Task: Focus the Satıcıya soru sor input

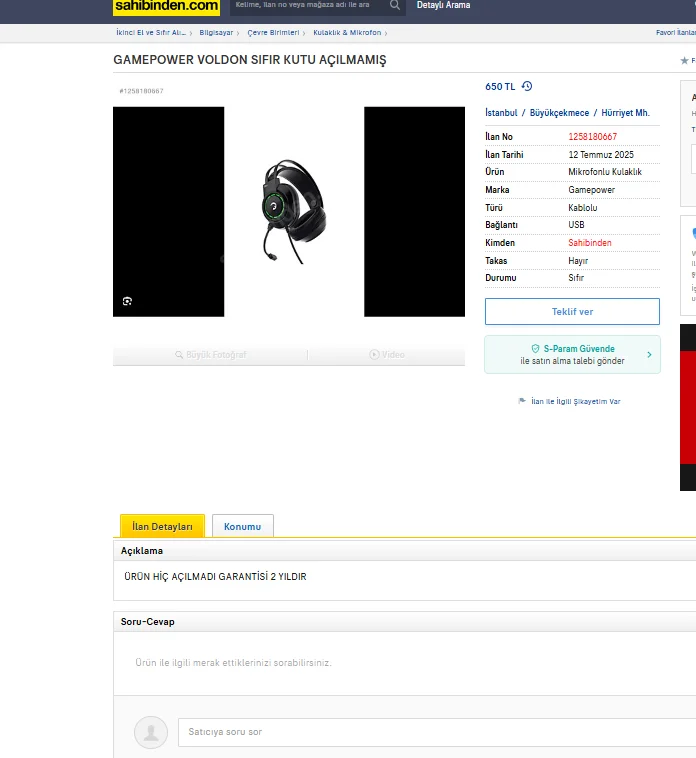Action: click(x=437, y=732)
